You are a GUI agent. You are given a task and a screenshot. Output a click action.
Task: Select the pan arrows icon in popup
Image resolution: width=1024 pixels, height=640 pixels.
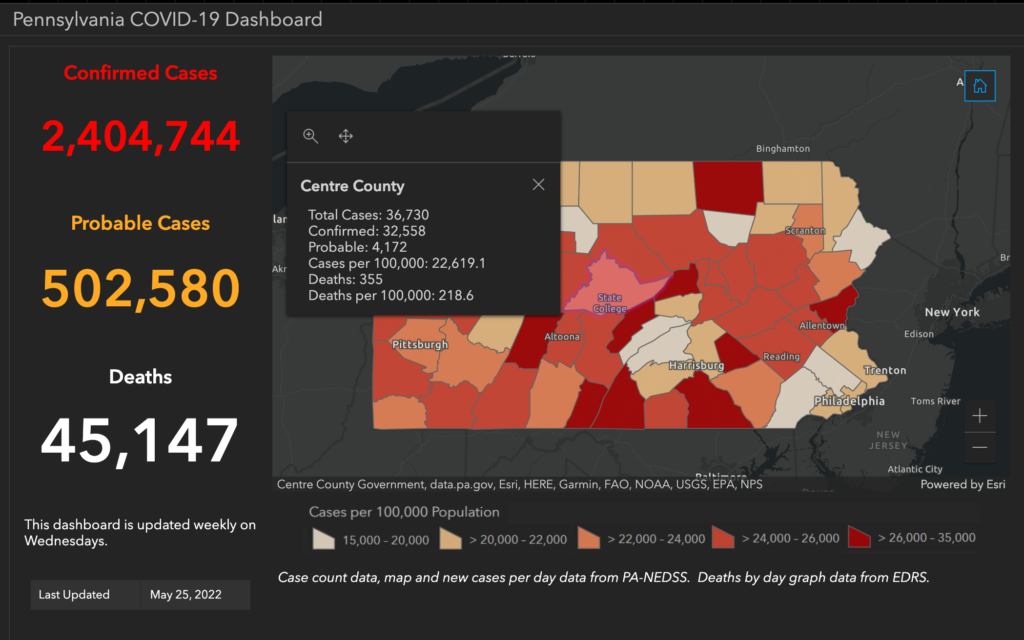[x=346, y=136]
